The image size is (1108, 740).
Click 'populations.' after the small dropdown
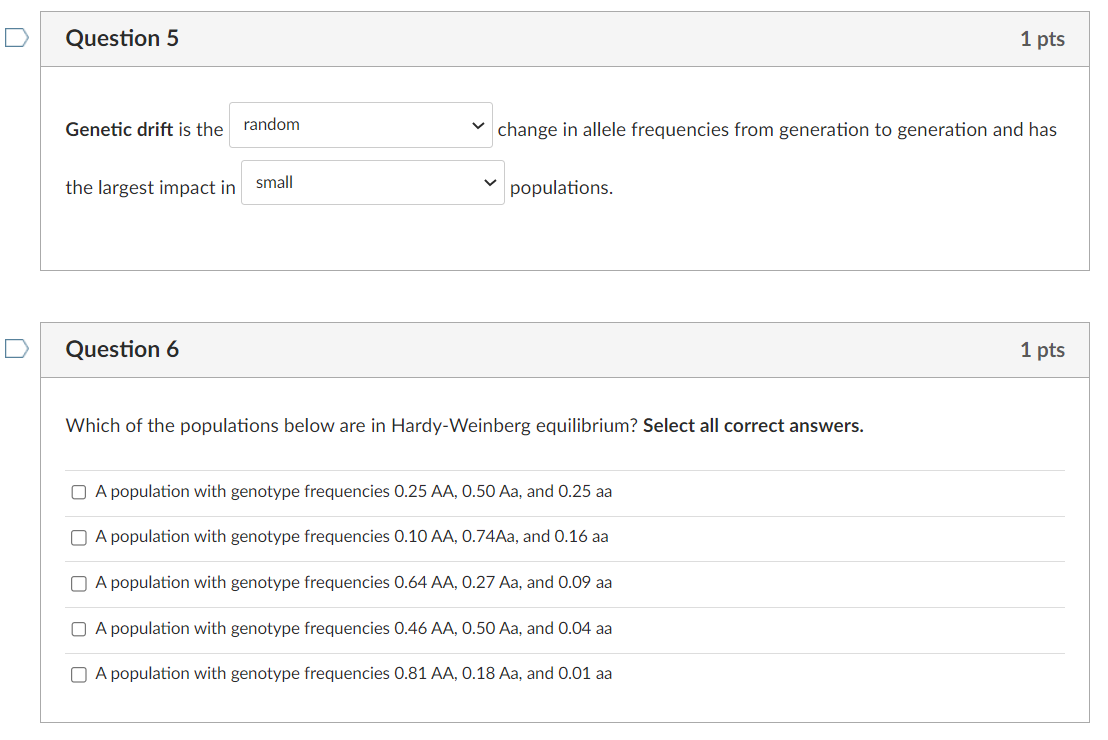point(561,188)
